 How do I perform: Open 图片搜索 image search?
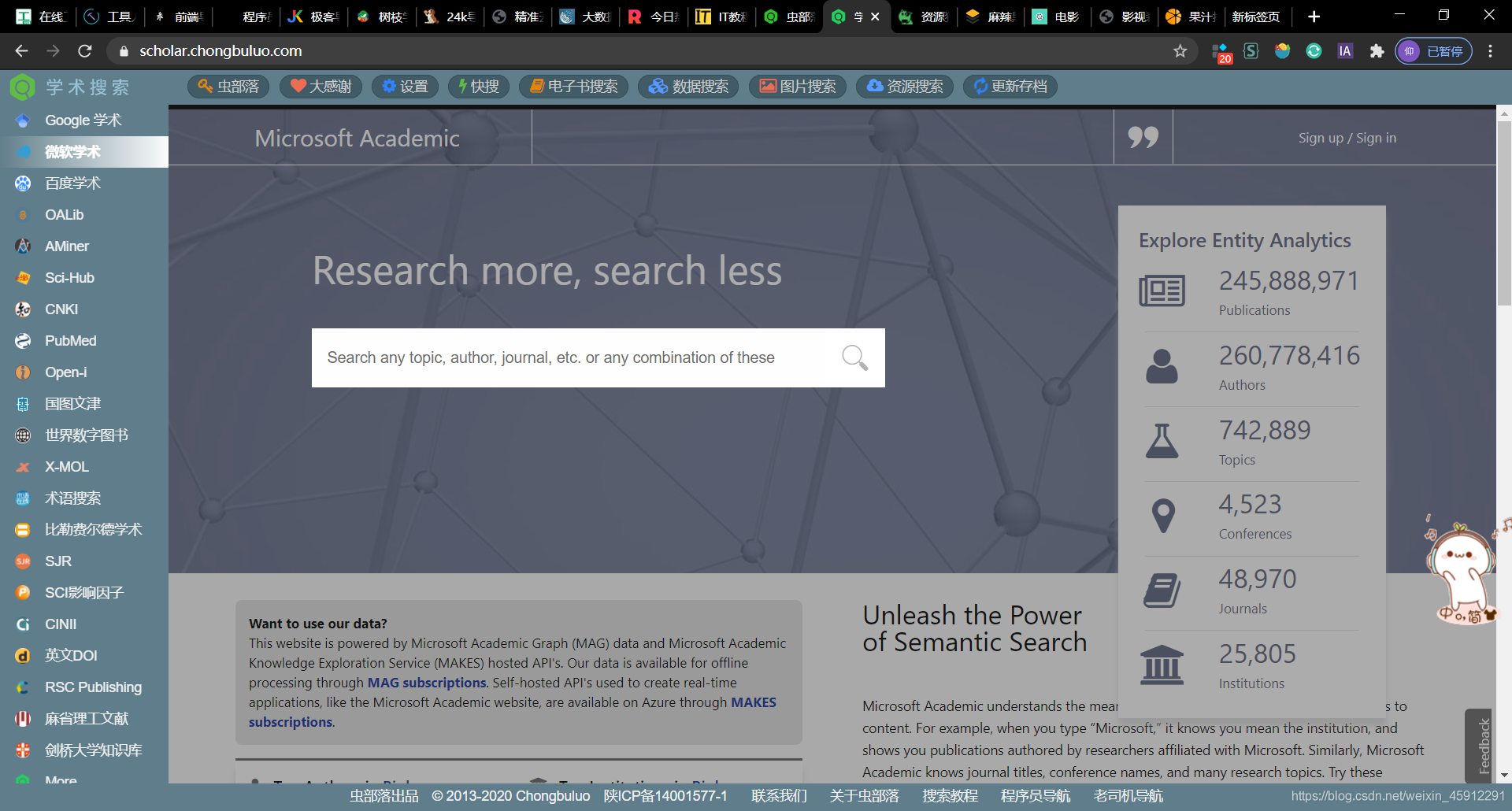click(798, 87)
